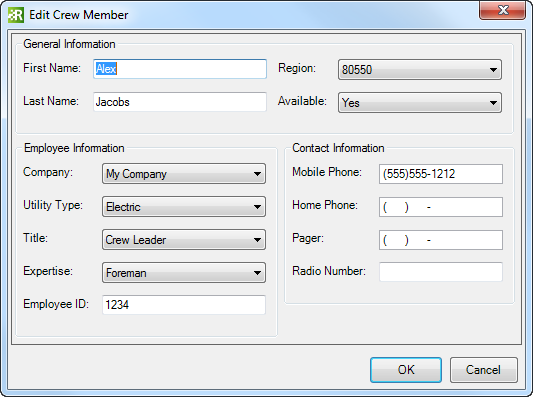Open the Expertise dropdown showing Foreman
The image size is (533, 397).
(184, 273)
